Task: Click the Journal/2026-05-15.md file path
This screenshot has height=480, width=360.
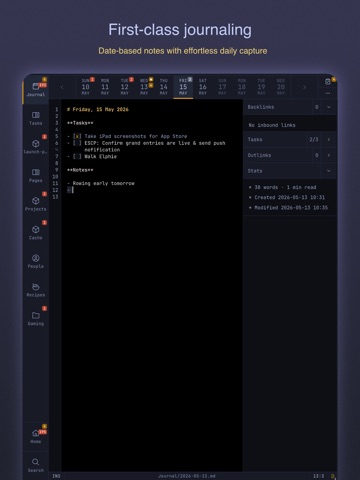Action: (x=187, y=476)
